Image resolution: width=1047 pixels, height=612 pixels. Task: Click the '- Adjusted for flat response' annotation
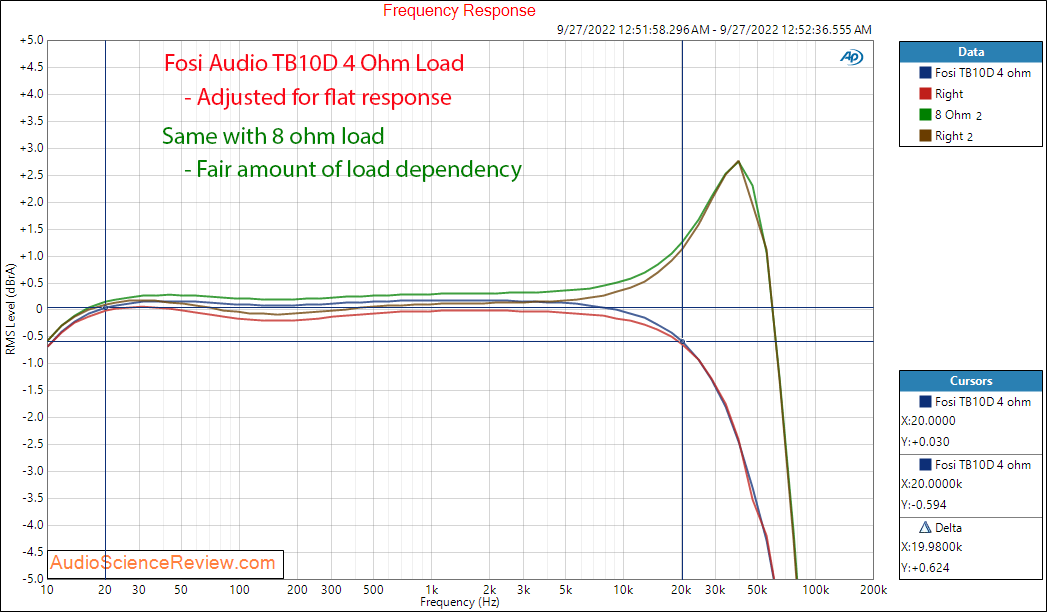pyautogui.click(x=318, y=97)
